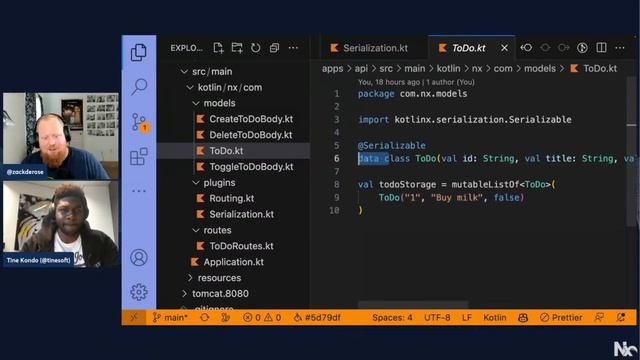Open Application.kt file

(233, 262)
